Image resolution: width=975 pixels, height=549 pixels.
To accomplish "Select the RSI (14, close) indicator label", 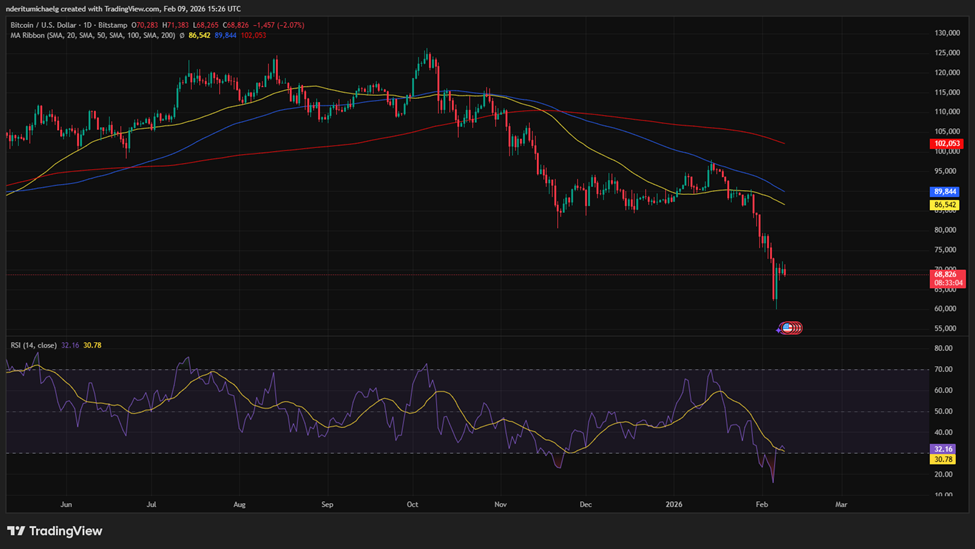I will (x=33, y=345).
